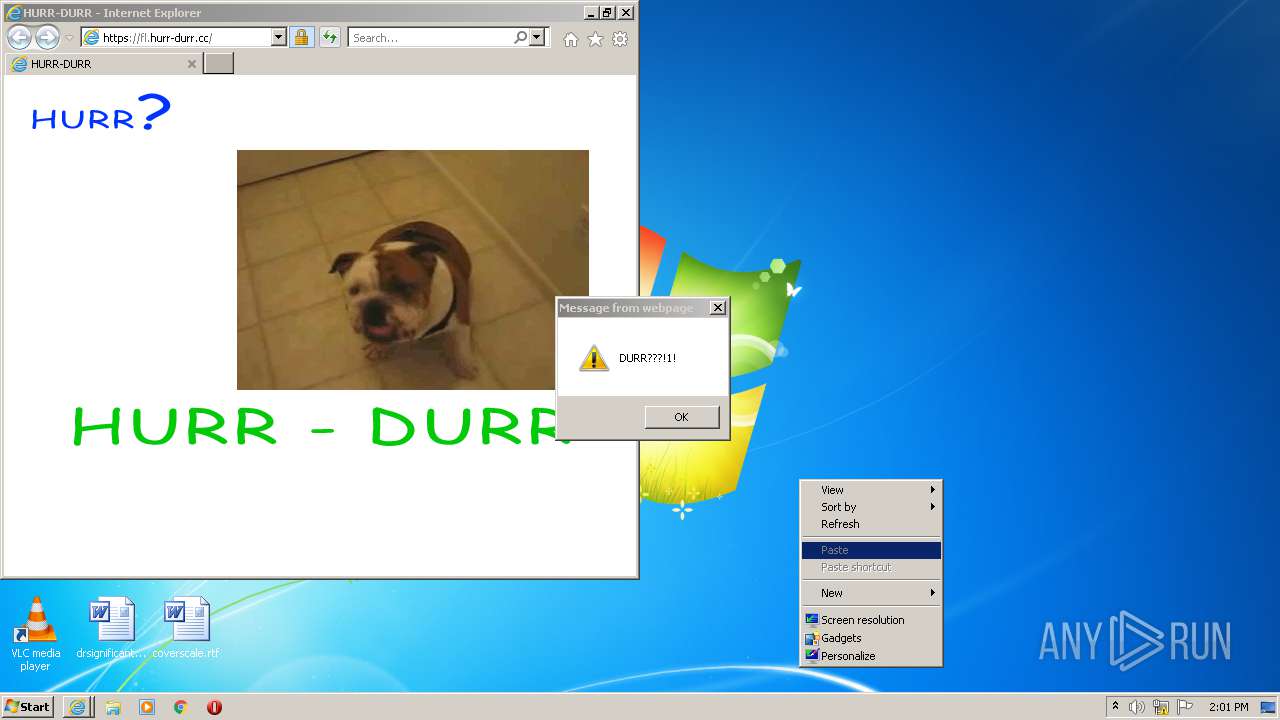This screenshot has height=720, width=1280.
Task: Select the VLC media player desktop shortcut
Action: click(35, 634)
